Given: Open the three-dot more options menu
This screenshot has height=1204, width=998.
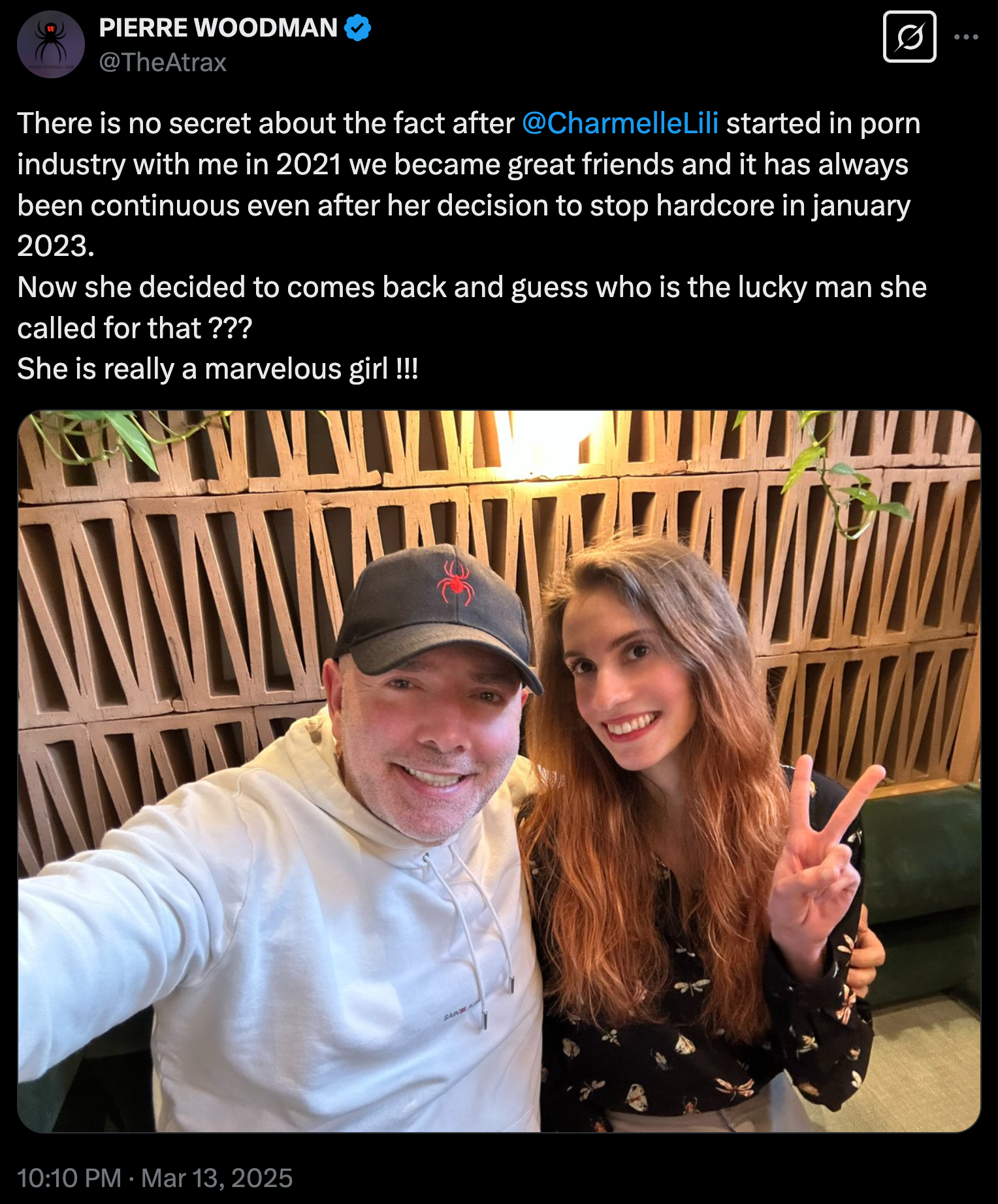Looking at the screenshot, I should click(965, 37).
